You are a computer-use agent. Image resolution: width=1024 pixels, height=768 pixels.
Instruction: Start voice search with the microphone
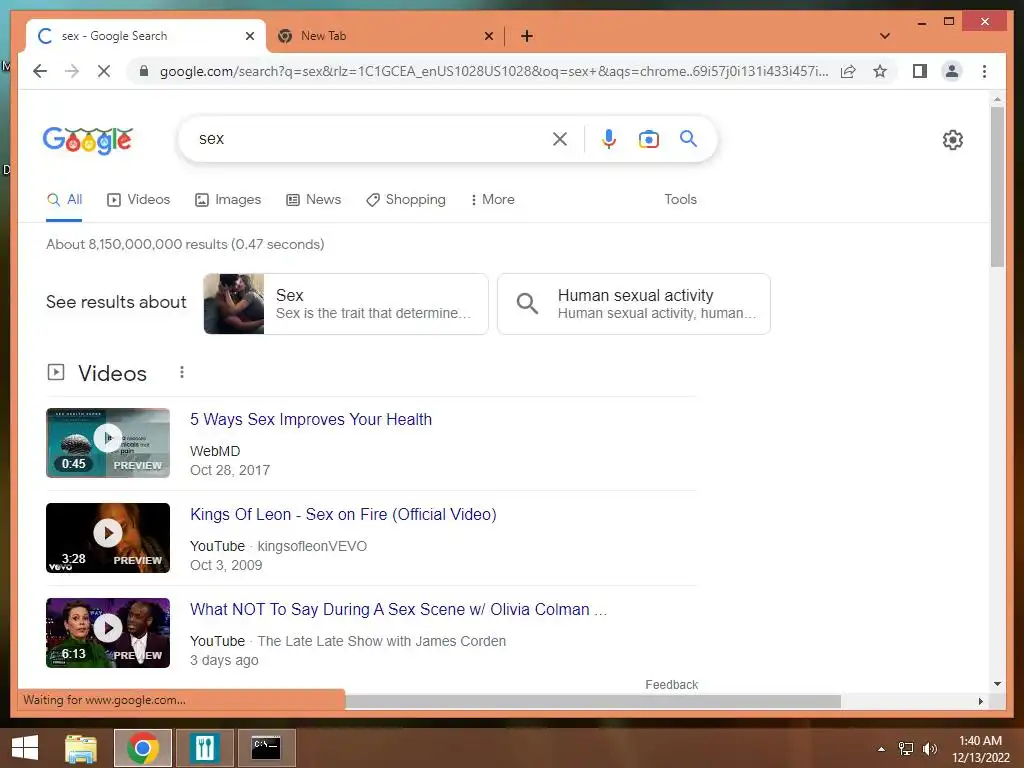[609, 138]
